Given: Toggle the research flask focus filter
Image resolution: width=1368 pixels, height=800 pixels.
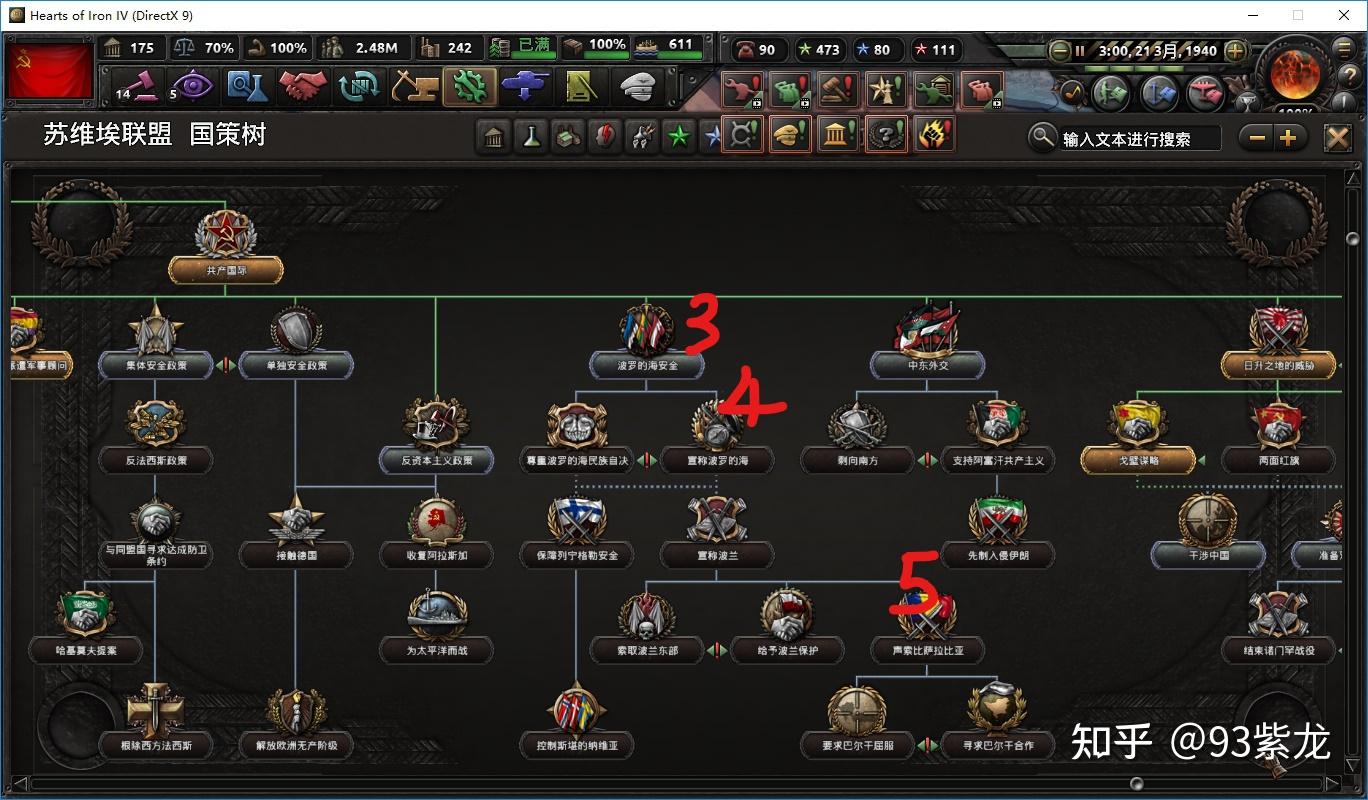Looking at the screenshot, I should [531, 137].
